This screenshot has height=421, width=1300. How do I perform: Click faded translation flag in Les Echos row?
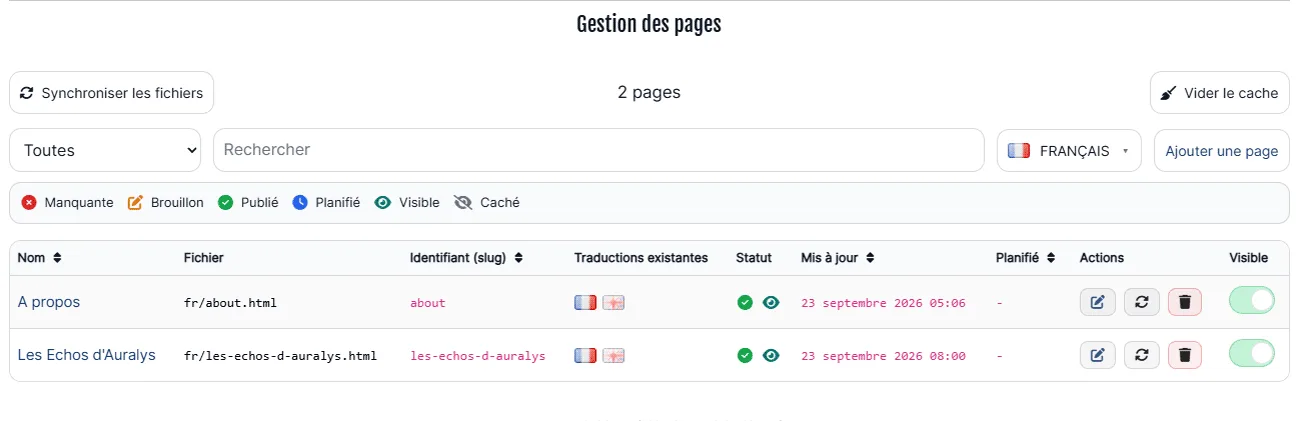pyautogui.click(x=613, y=355)
